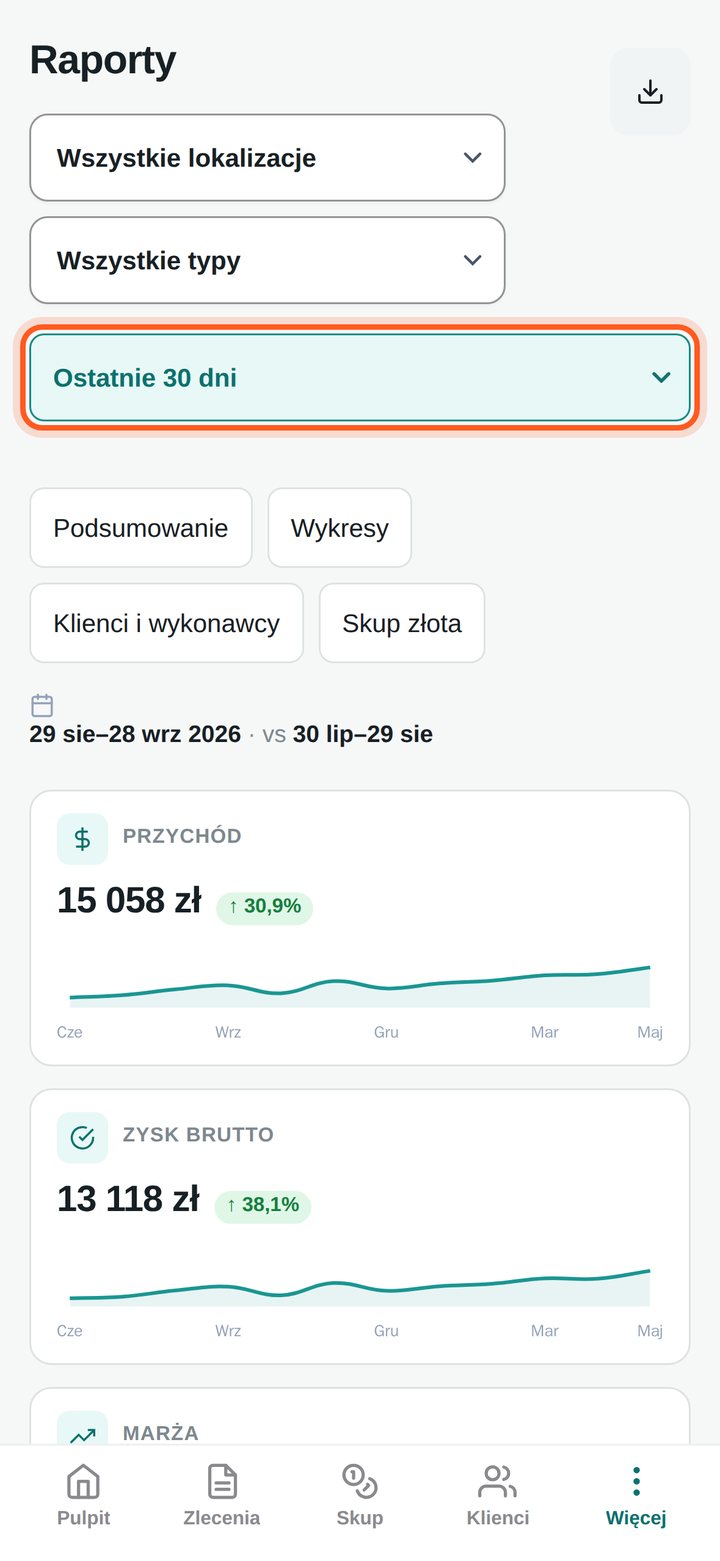Show the Klienci i wykonawcy section

coord(166,623)
